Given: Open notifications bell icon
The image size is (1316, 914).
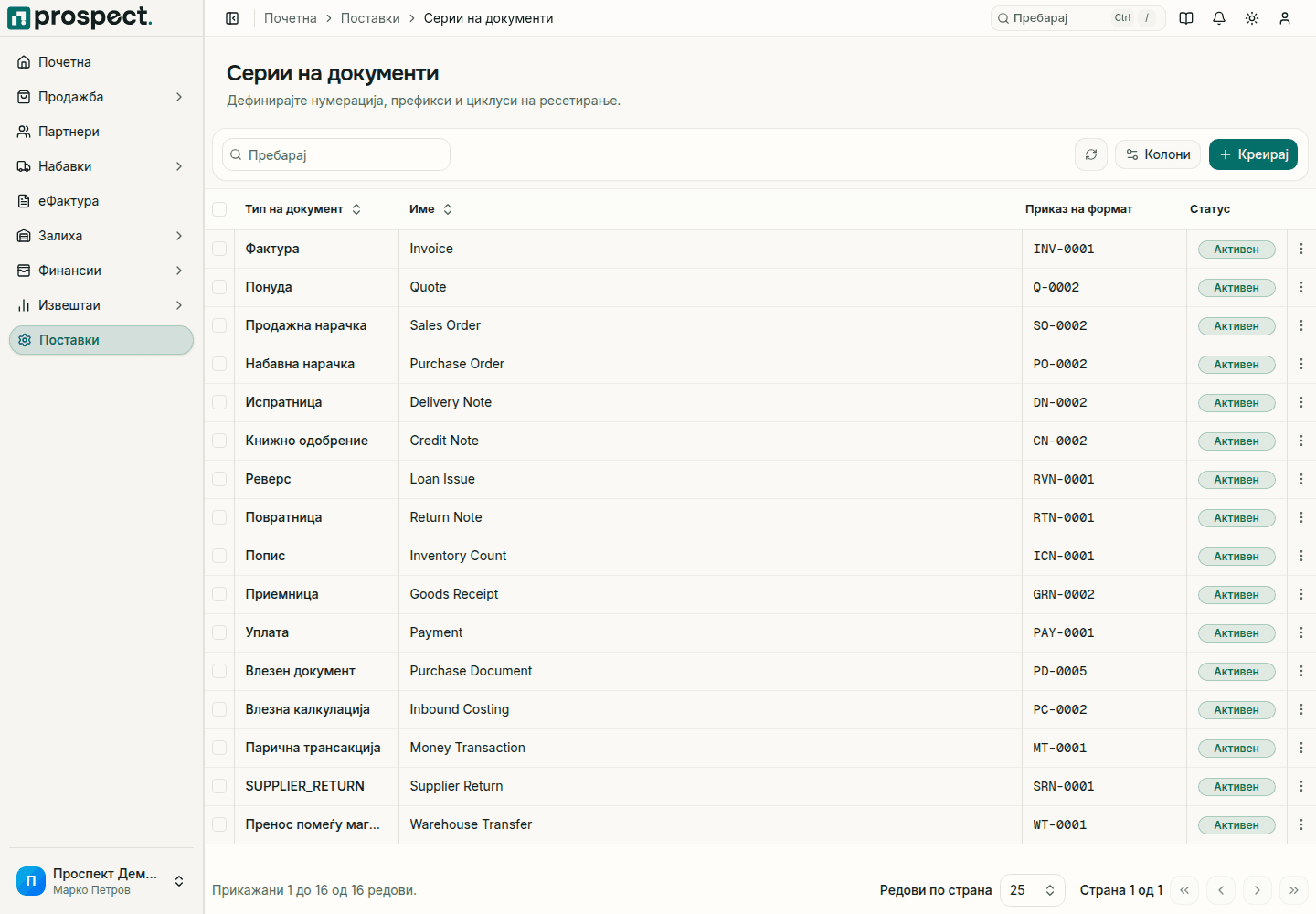Looking at the screenshot, I should pos(1219,18).
